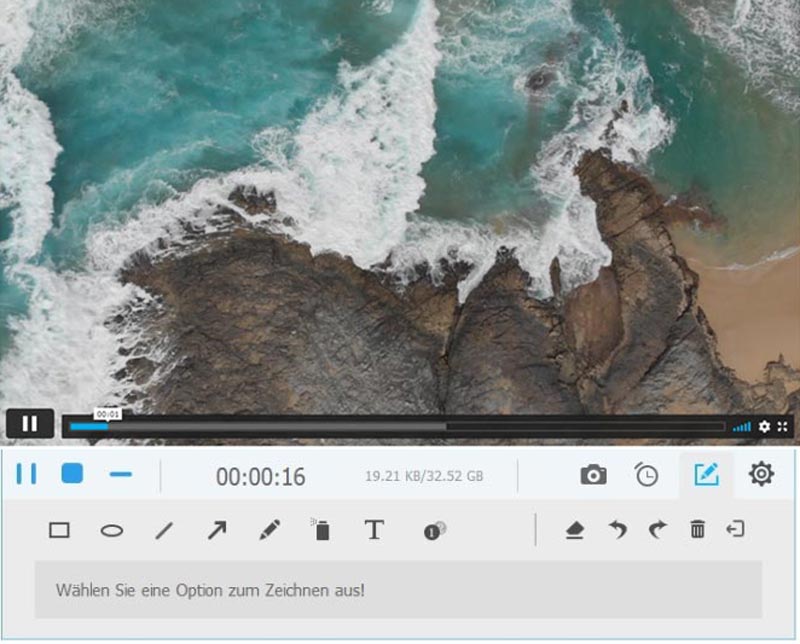Select the eraser tool
800x644 pixels.
point(574,530)
